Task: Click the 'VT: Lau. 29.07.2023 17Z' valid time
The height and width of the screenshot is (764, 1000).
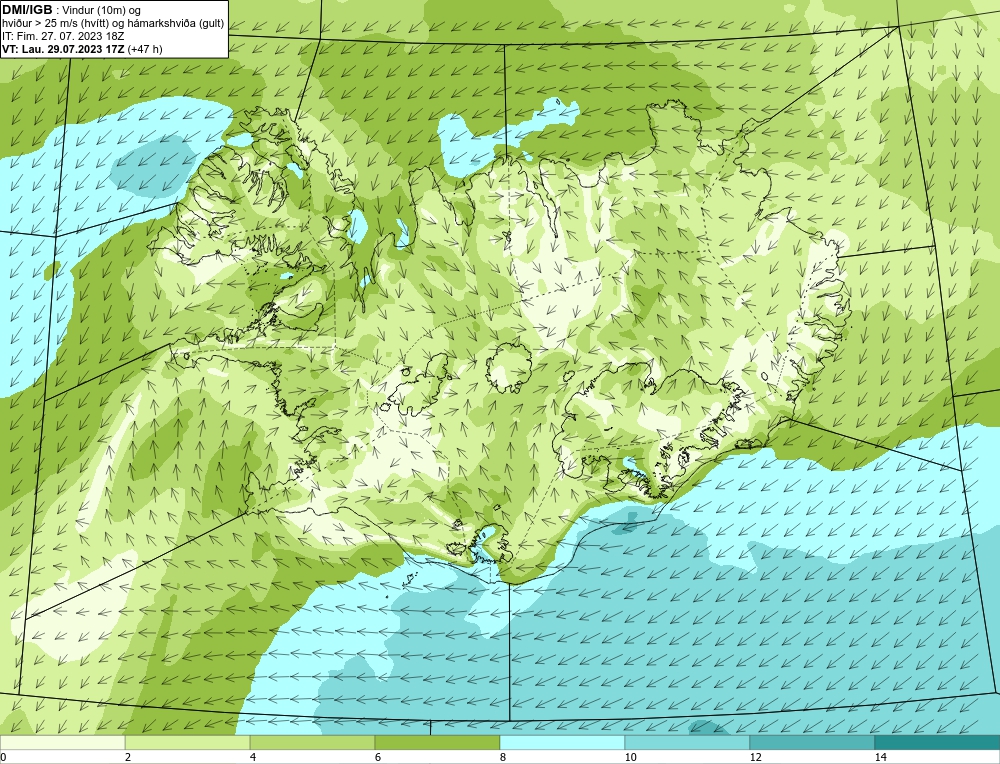Action: click(x=63, y=49)
